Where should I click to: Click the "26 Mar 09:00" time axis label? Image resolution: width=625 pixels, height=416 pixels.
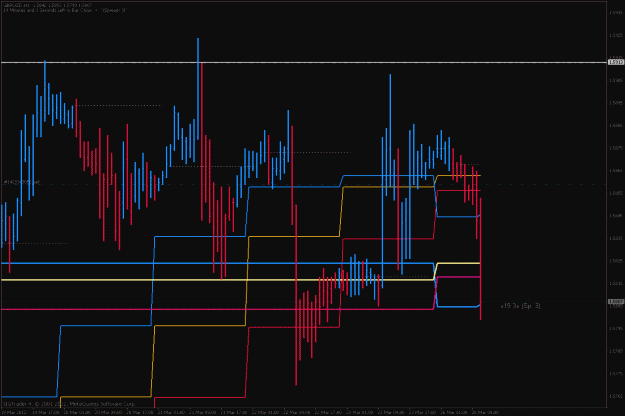click(x=485, y=412)
